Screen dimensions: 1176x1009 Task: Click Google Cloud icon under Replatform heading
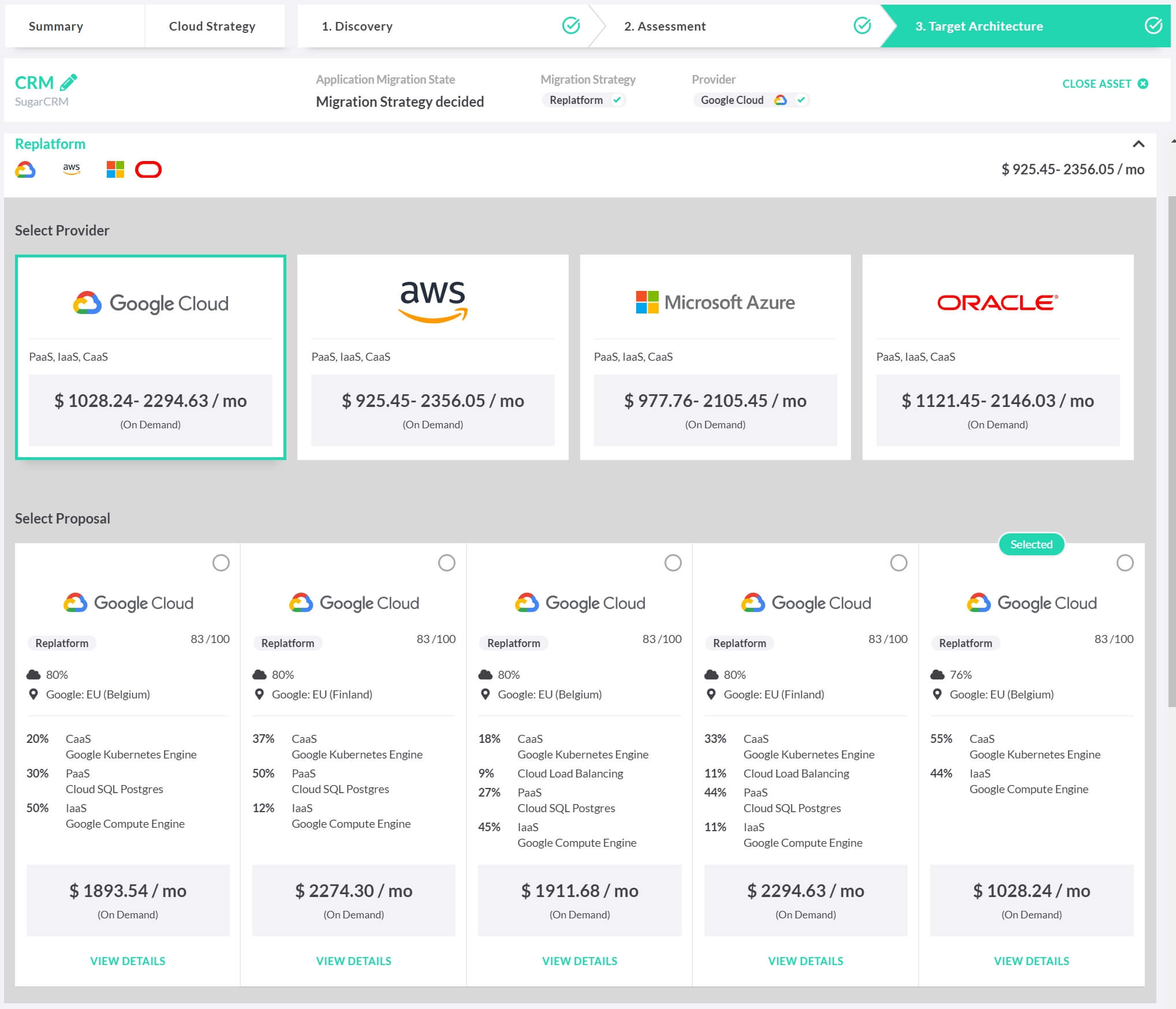tap(25, 170)
